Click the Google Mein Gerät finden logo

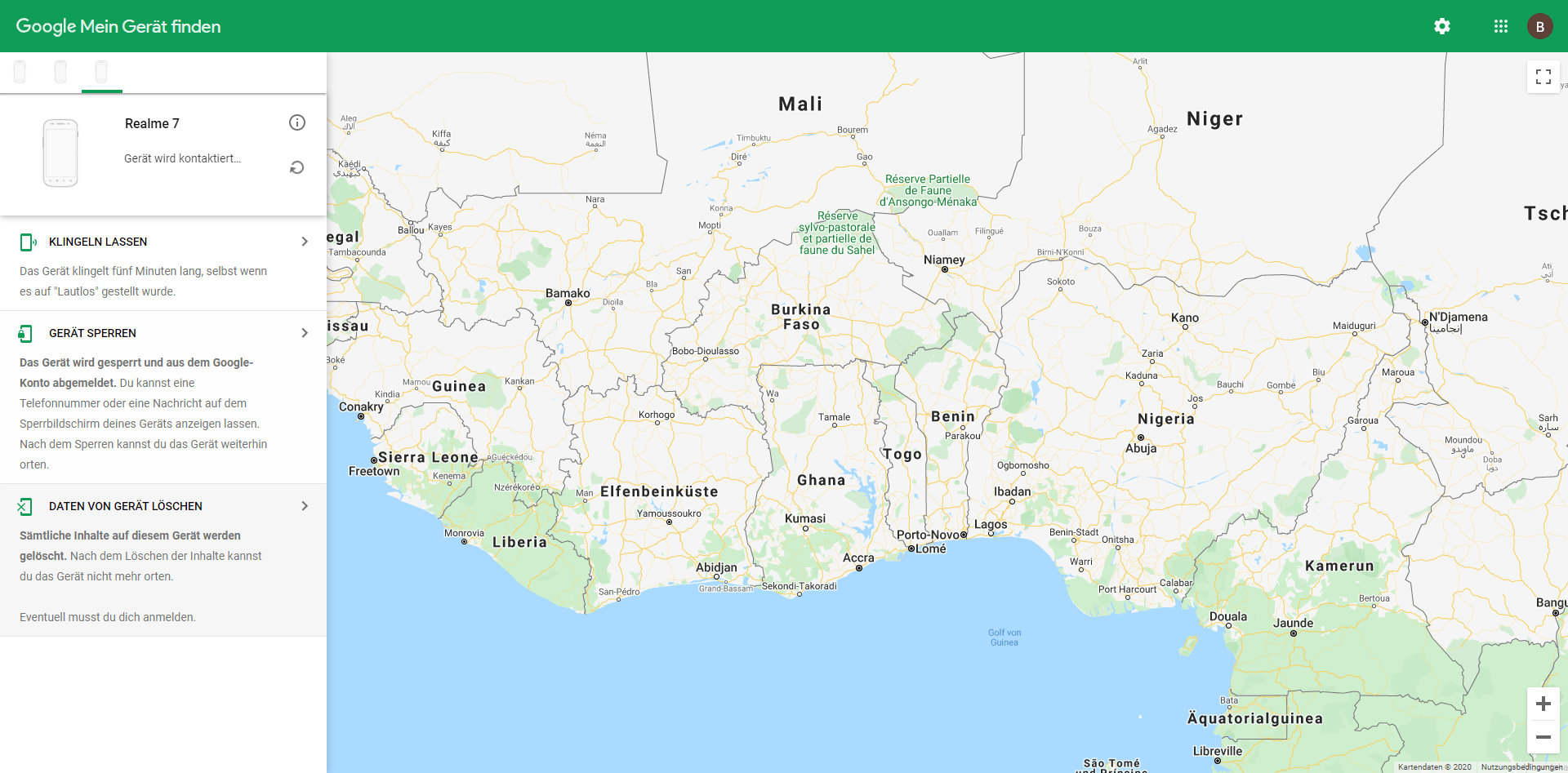pos(118,26)
